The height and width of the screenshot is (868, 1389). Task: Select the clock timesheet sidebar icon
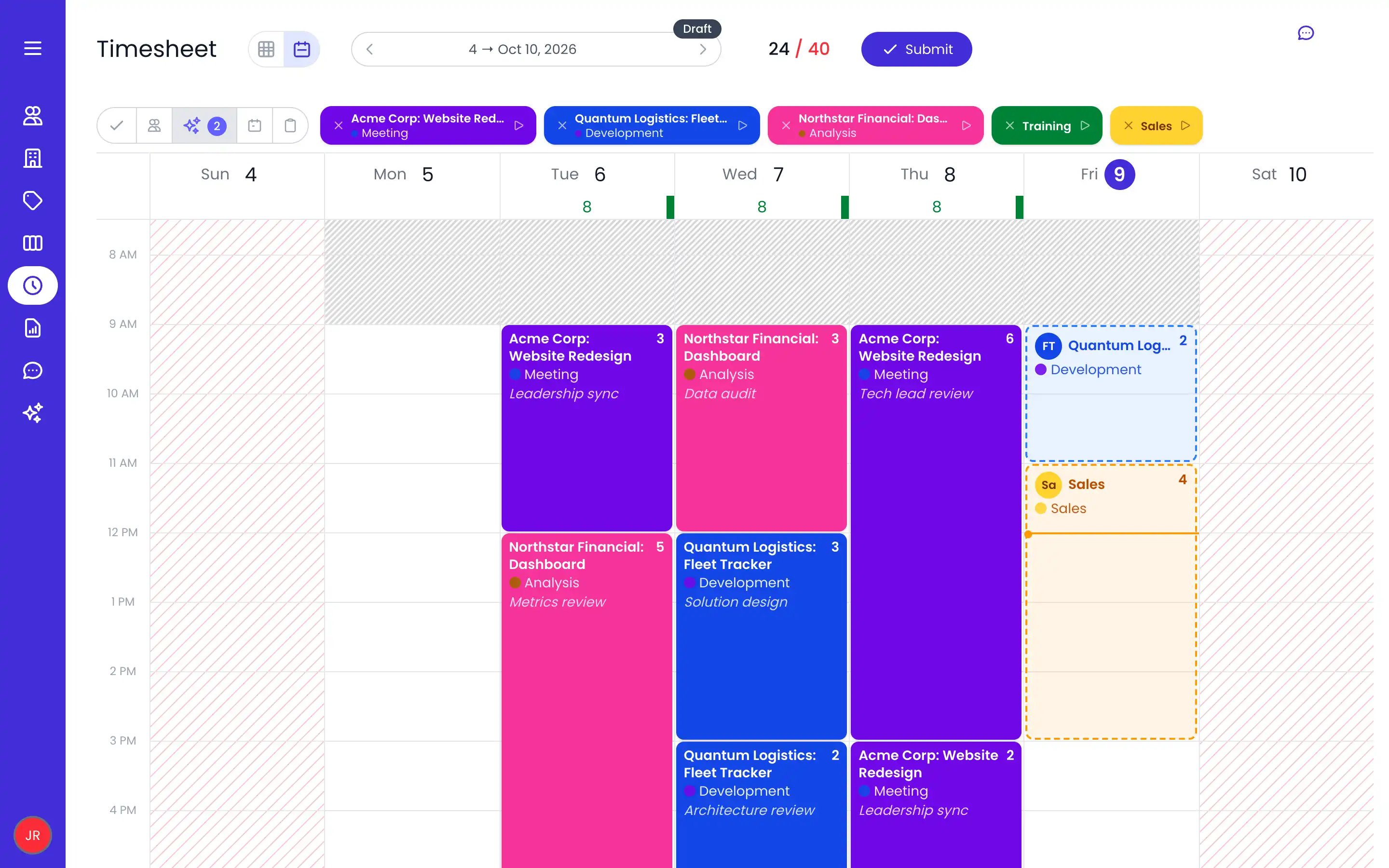[33, 285]
